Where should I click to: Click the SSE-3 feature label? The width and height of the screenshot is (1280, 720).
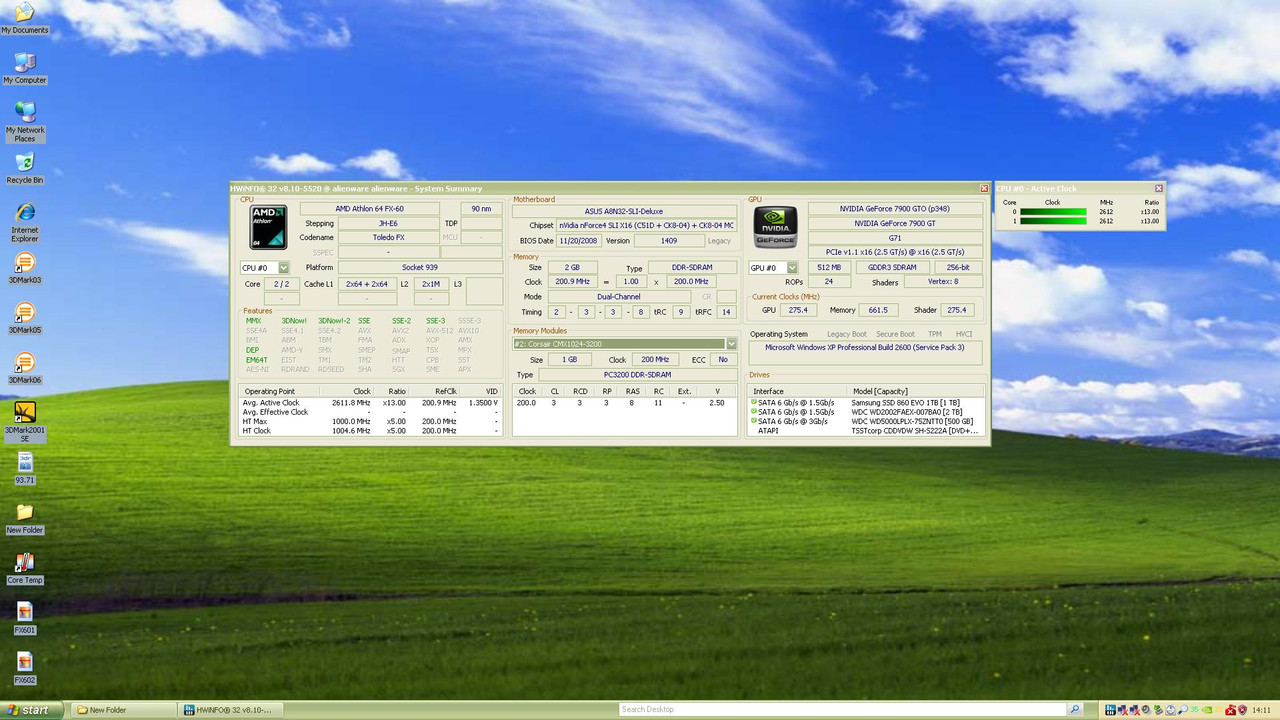[x=435, y=321]
